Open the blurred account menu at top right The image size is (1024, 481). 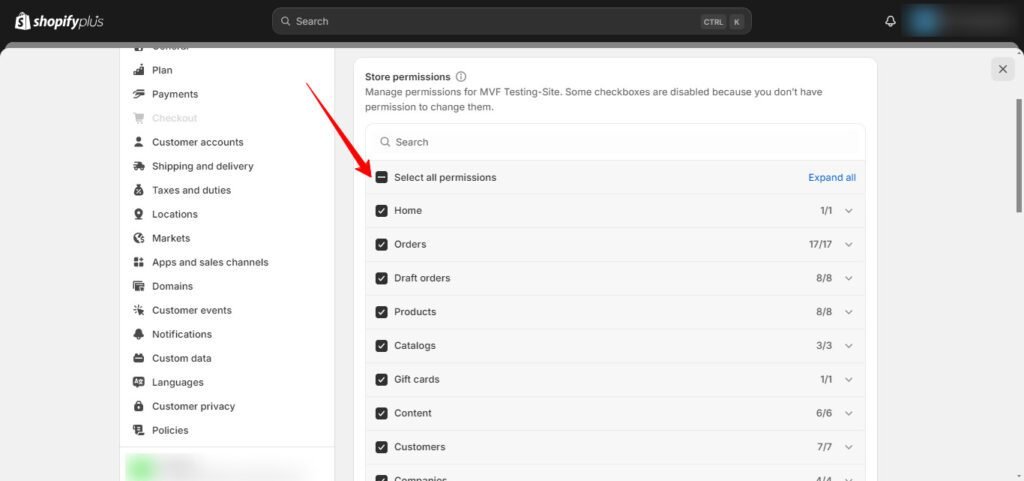coord(960,22)
